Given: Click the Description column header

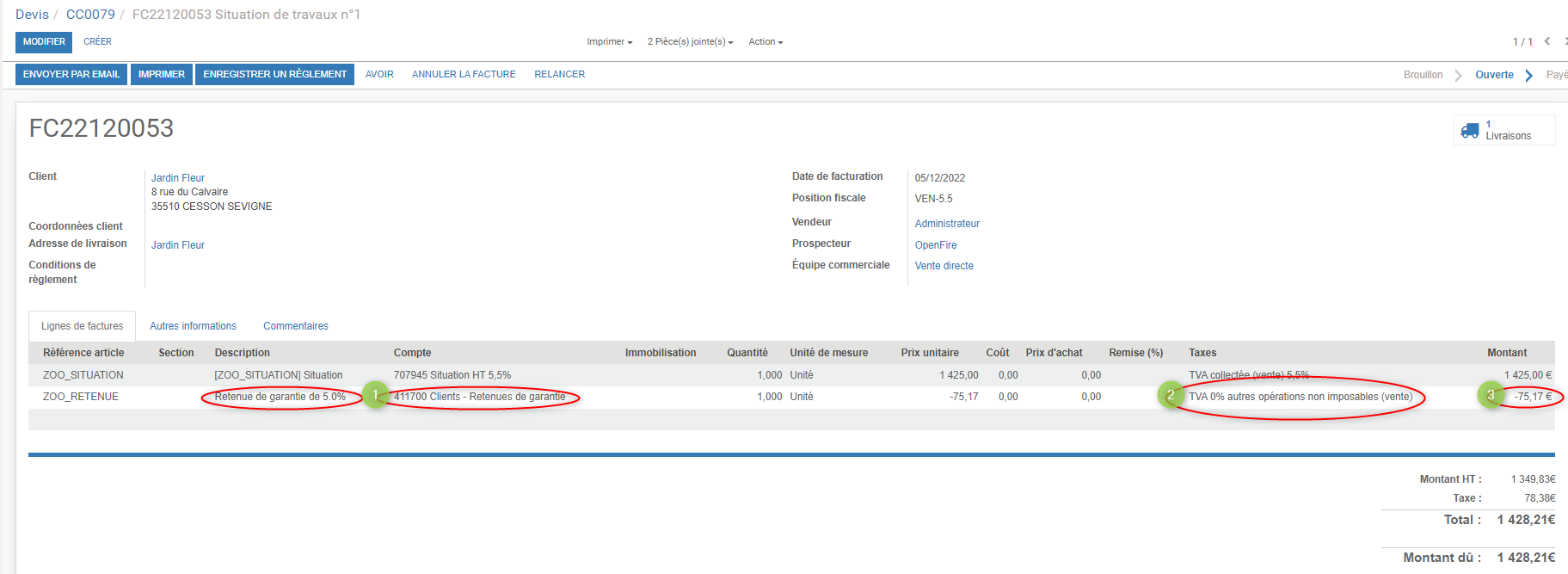Looking at the screenshot, I should click(242, 353).
